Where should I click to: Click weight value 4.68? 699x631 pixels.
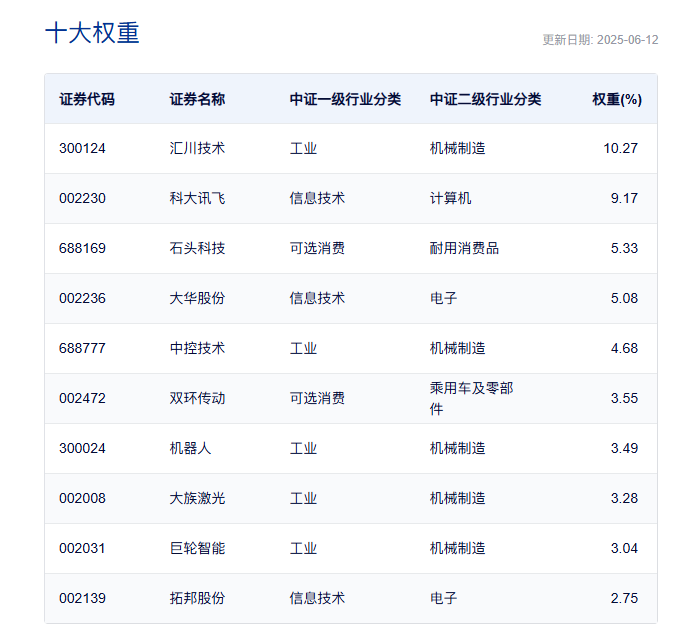(x=624, y=348)
